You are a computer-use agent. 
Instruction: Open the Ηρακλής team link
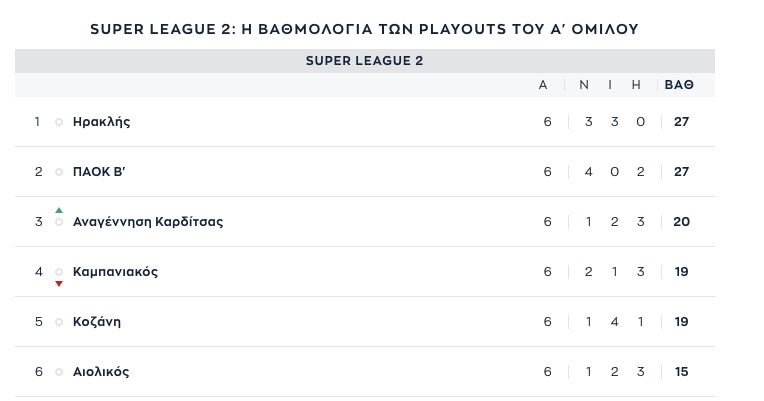click(x=101, y=122)
